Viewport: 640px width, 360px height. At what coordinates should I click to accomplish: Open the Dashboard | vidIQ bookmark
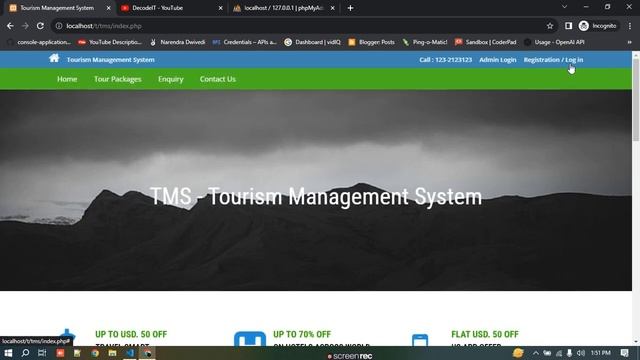click(313, 42)
